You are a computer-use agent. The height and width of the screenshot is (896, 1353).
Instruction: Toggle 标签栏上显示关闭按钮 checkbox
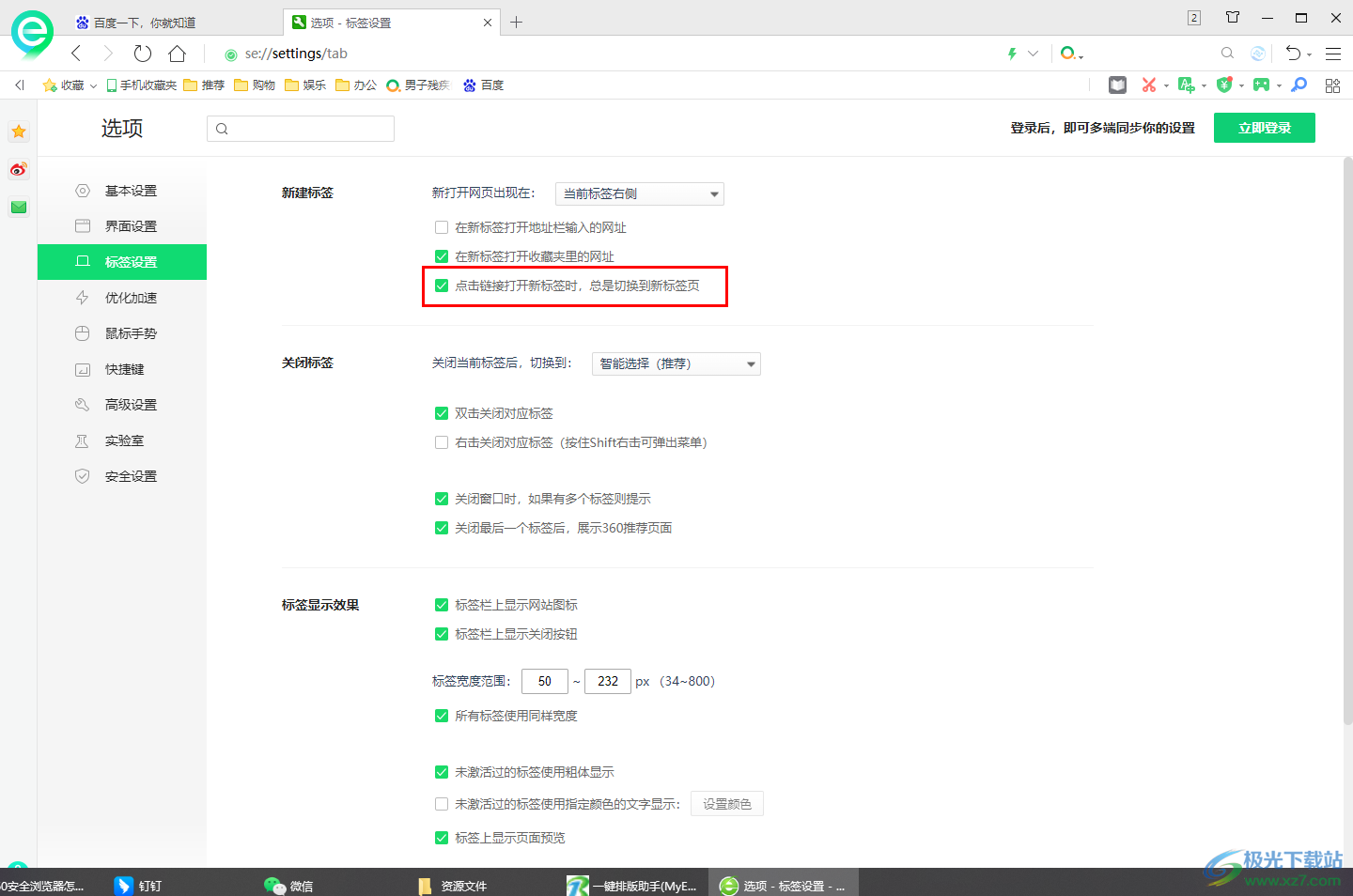[442, 634]
